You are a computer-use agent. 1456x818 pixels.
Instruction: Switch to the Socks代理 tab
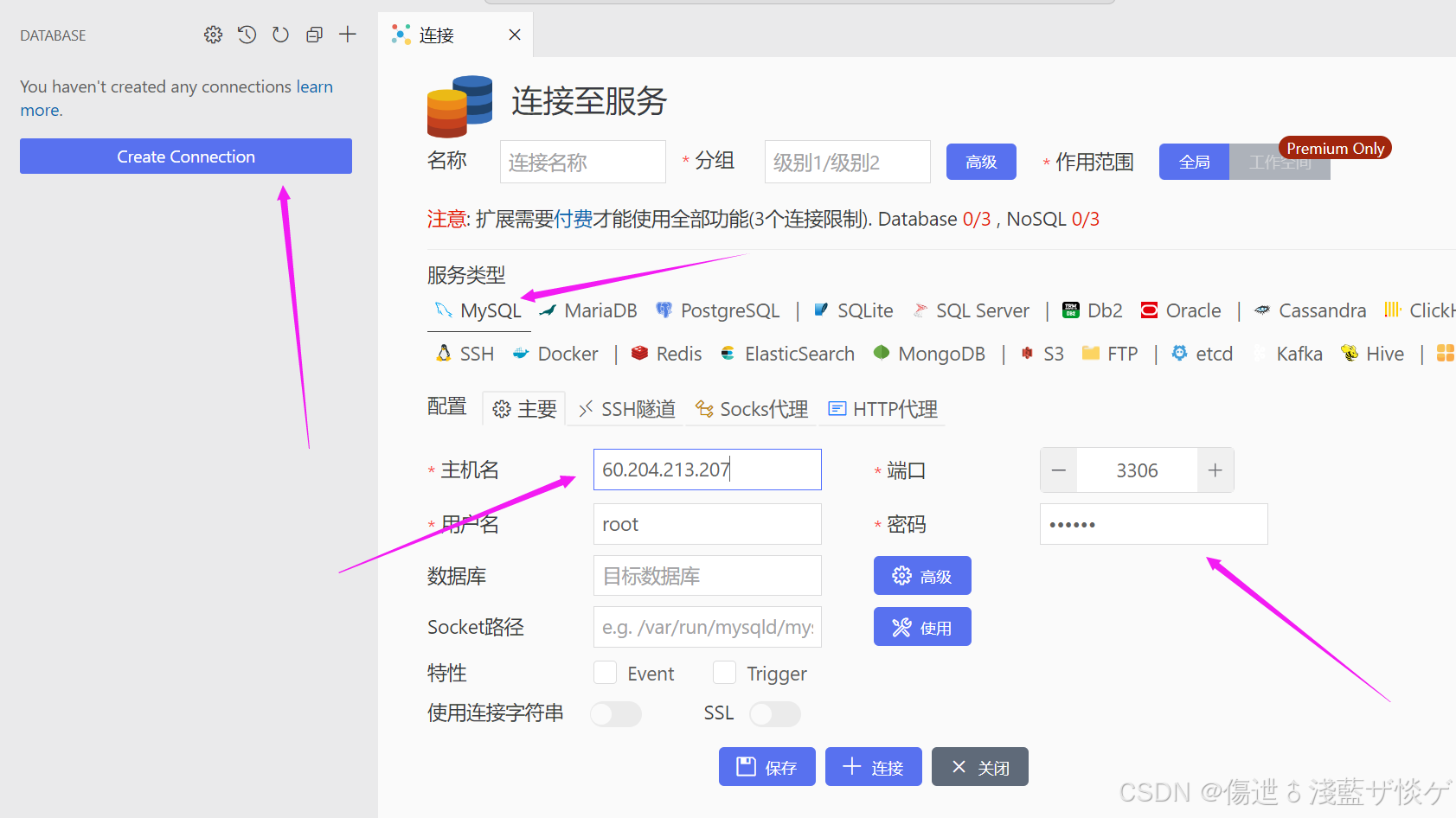[752, 409]
